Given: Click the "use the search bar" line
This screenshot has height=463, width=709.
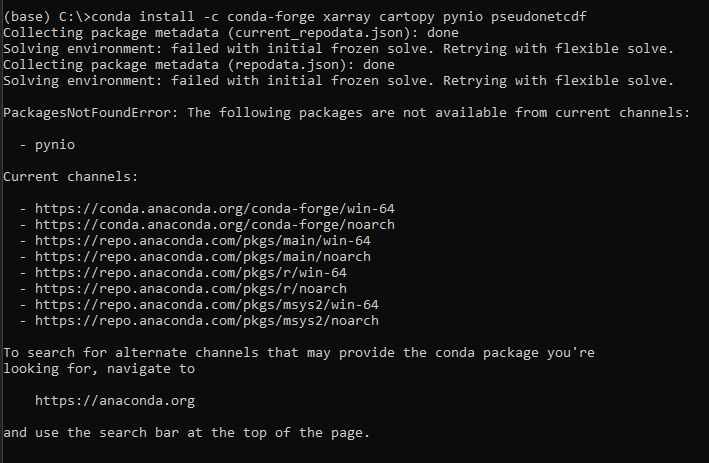Looking at the screenshot, I should [186, 433].
